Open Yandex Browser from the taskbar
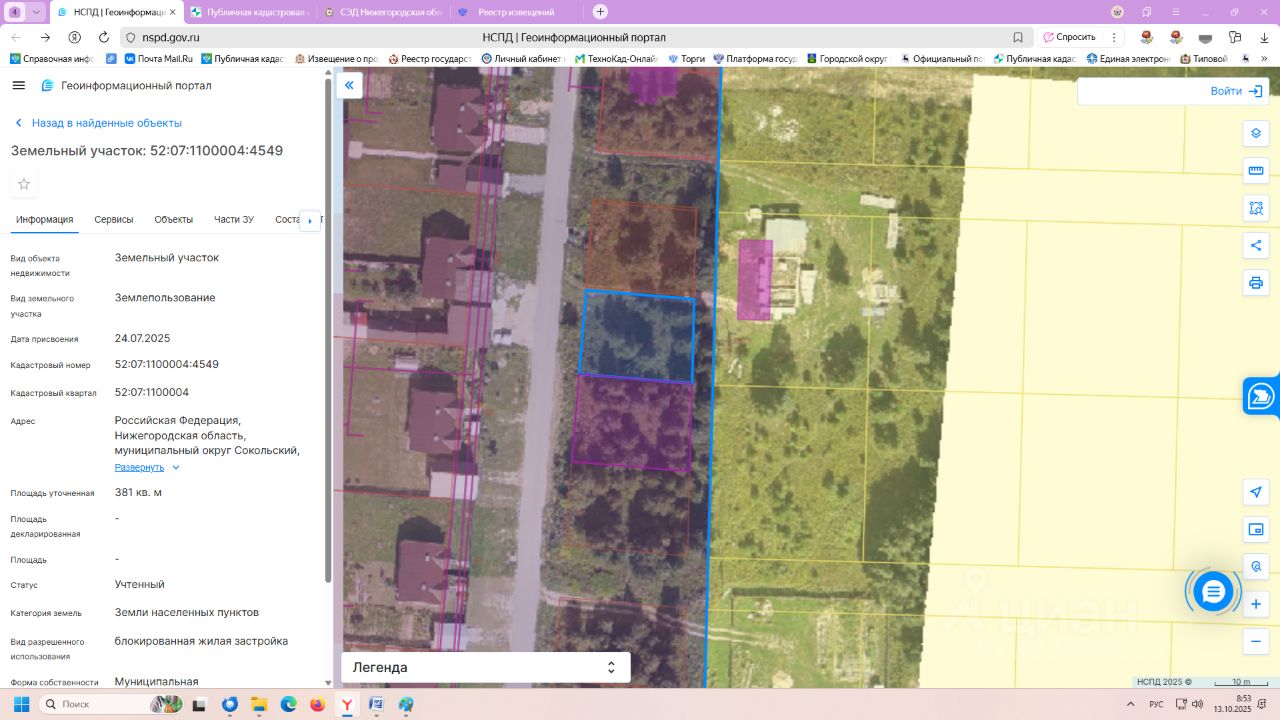The image size is (1280, 720). (347, 704)
